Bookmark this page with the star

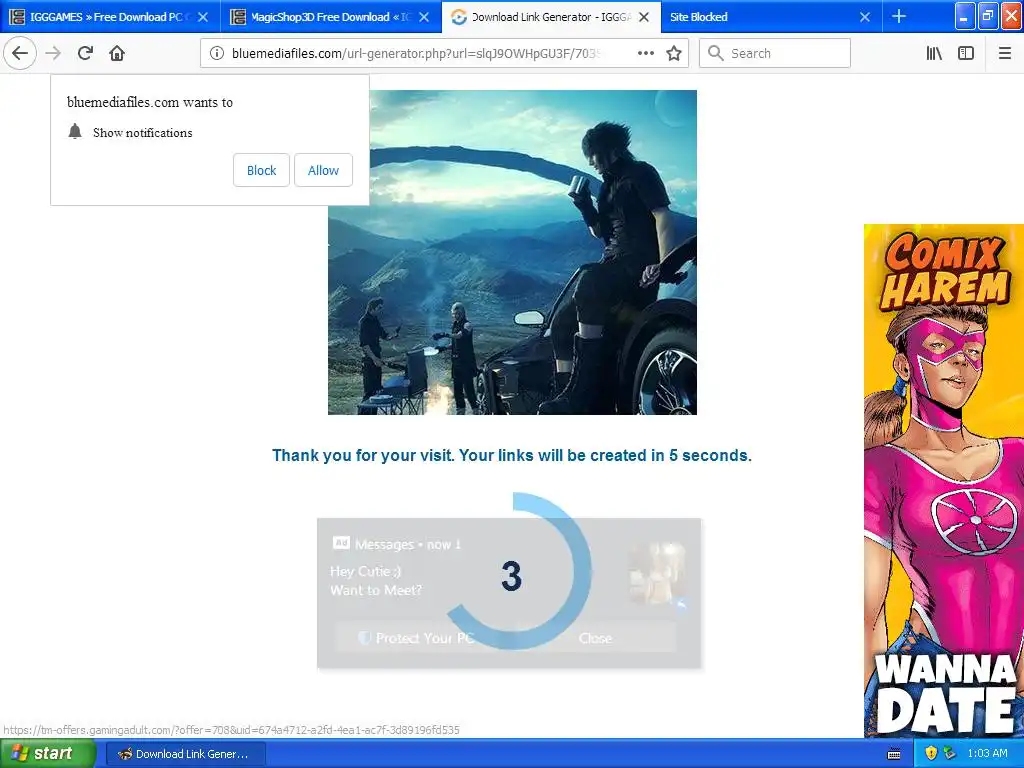pyautogui.click(x=674, y=54)
